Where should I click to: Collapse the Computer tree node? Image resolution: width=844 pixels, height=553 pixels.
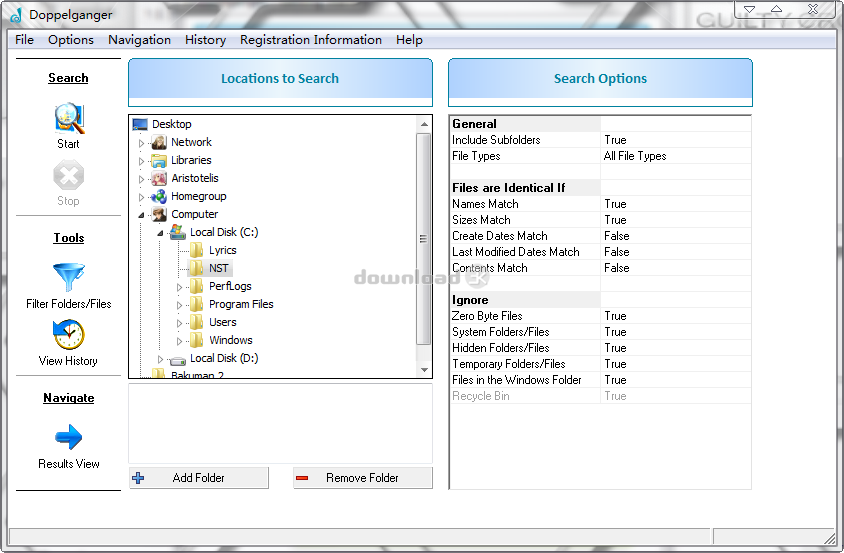141,215
